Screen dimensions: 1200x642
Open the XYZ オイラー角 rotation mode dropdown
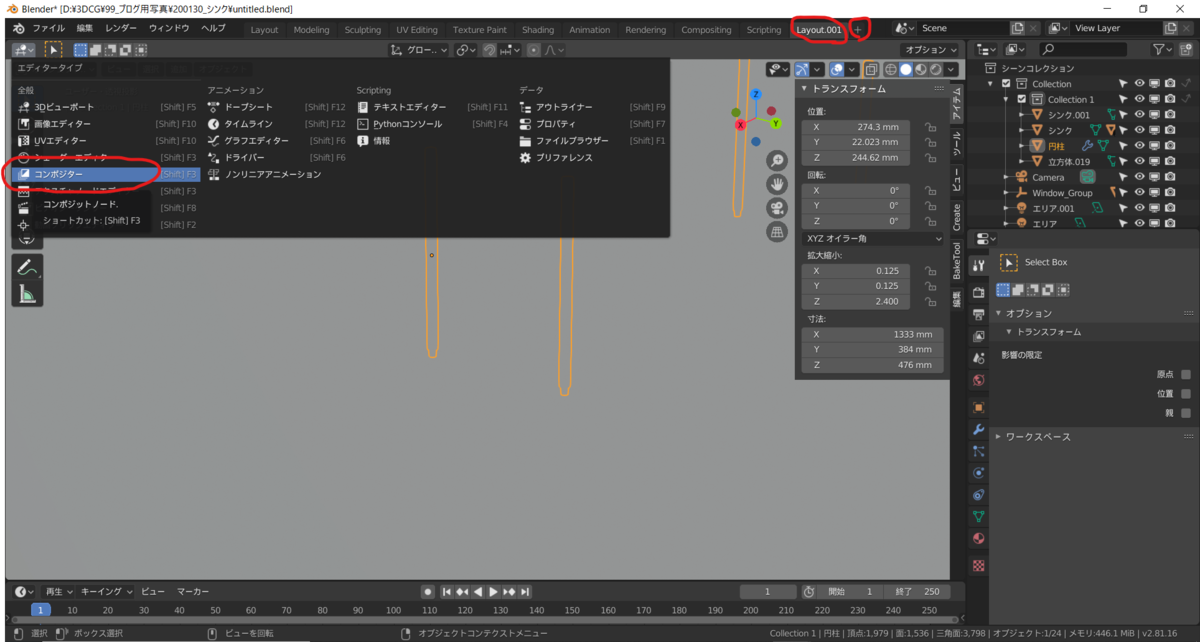(x=874, y=239)
